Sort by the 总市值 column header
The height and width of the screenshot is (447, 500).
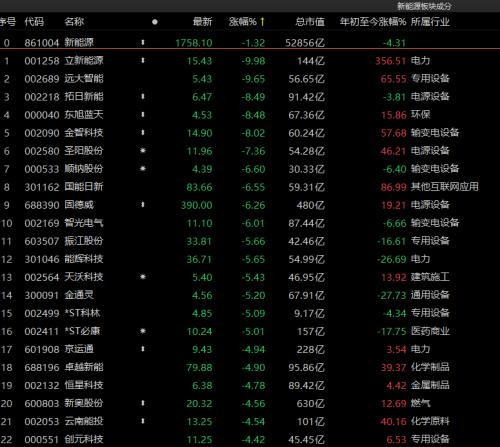310,22
